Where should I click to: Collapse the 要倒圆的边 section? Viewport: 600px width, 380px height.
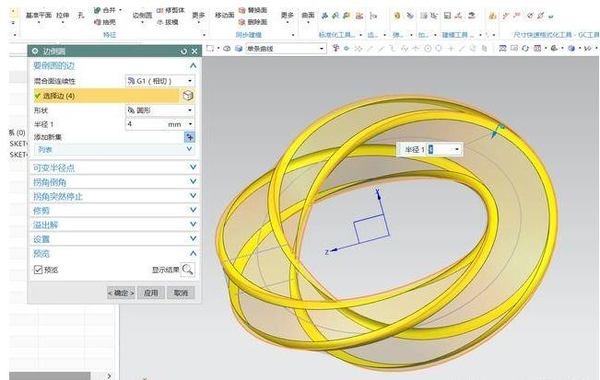(193, 65)
